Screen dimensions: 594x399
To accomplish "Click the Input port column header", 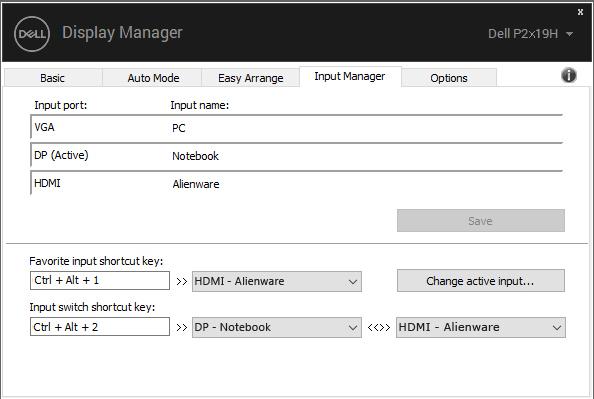I will pyautogui.click(x=61, y=105).
